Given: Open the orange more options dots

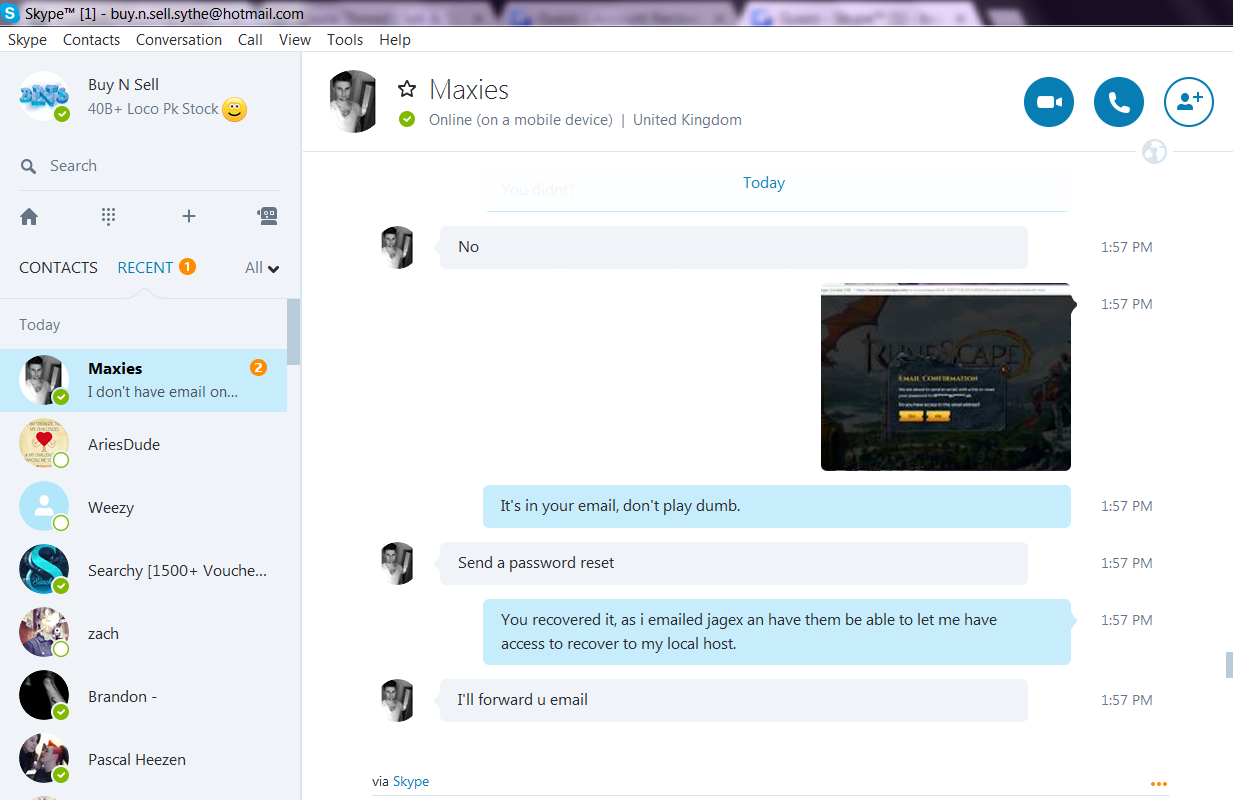Looking at the screenshot, I should (x=1159, y=784).
